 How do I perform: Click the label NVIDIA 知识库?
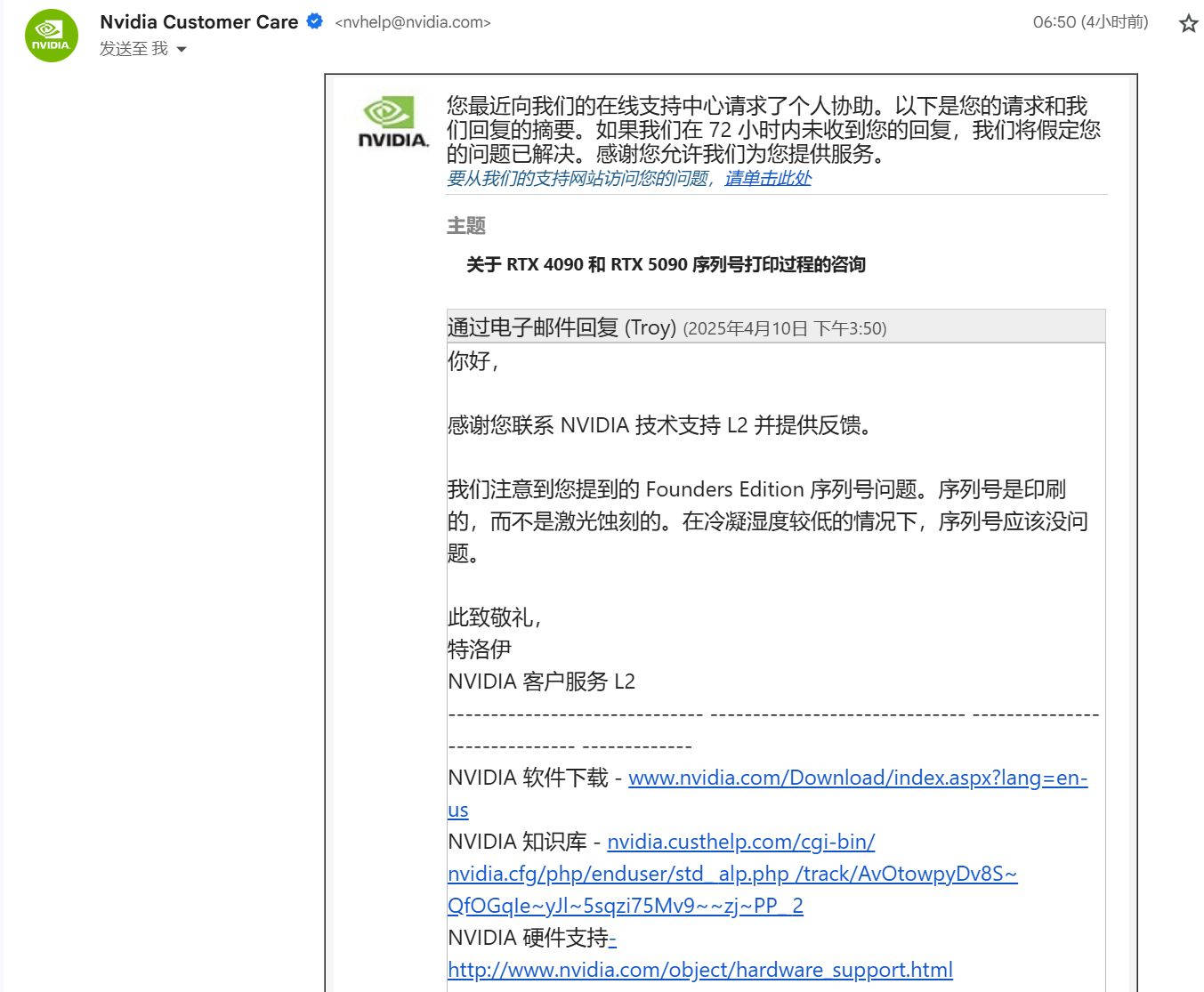click(517, 842)
